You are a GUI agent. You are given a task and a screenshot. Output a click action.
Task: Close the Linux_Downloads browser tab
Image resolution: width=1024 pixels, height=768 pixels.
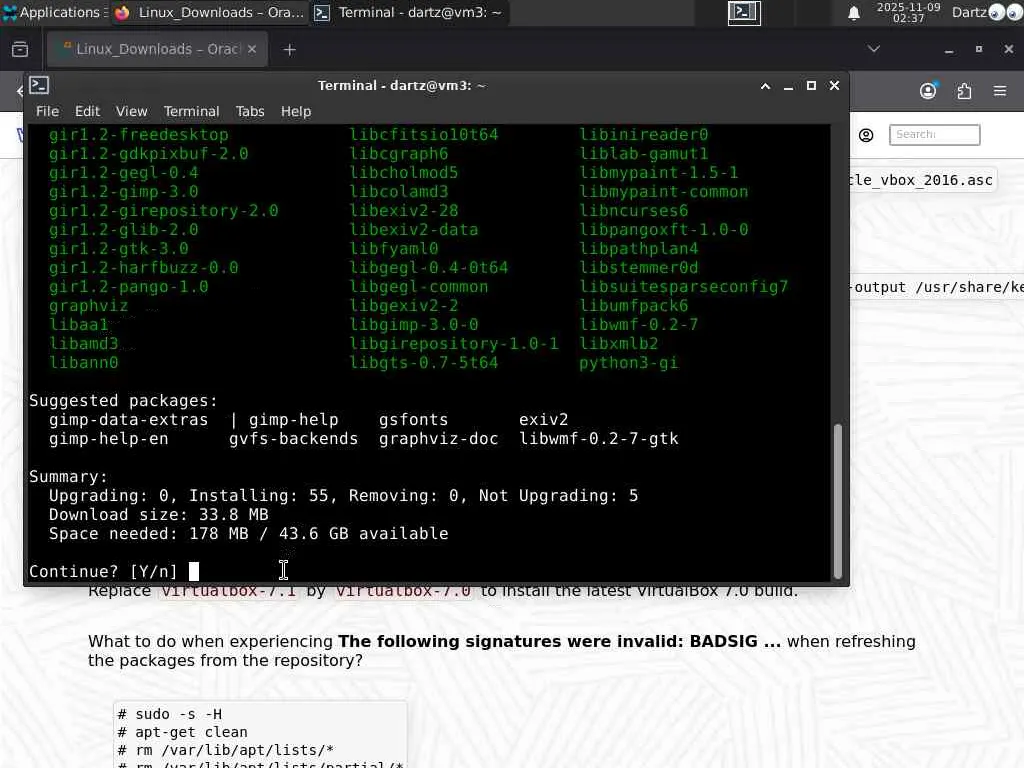point(252,49)
